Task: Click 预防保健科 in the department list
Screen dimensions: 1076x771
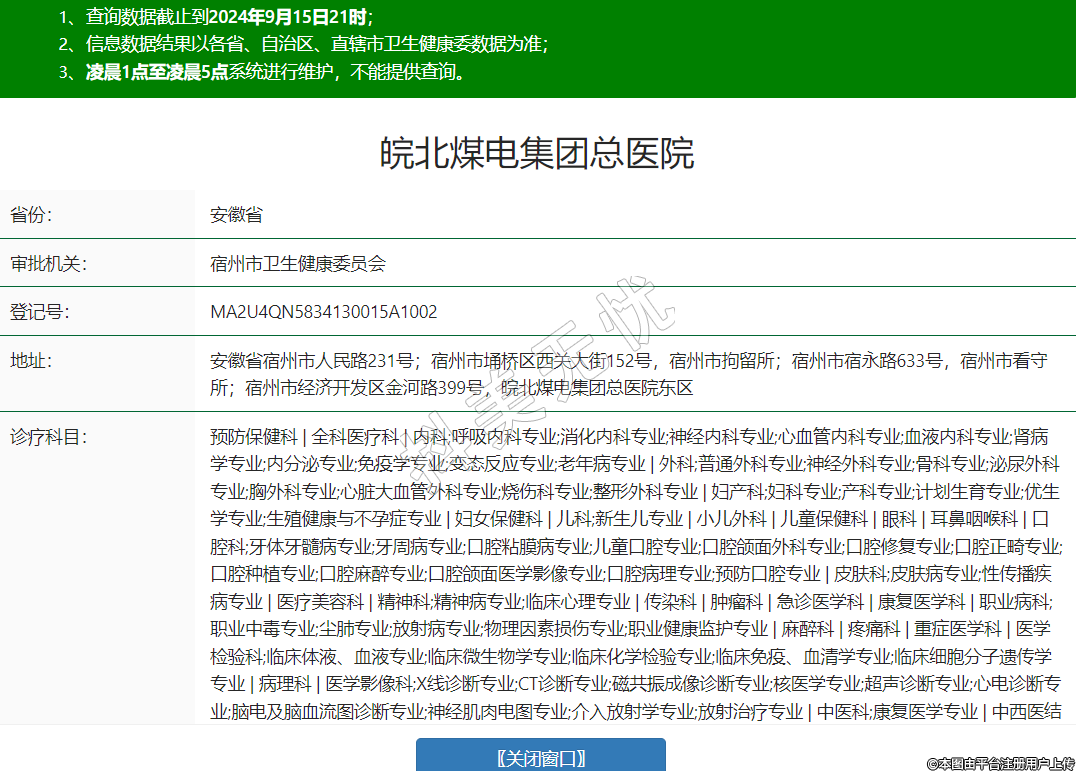Action: point(253,437)
